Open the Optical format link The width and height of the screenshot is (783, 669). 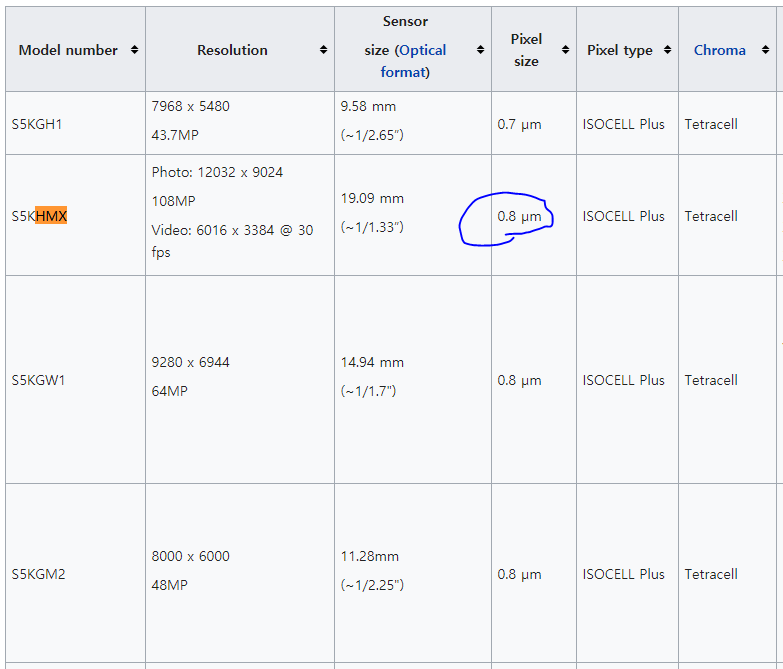click(x=413, y=61)
